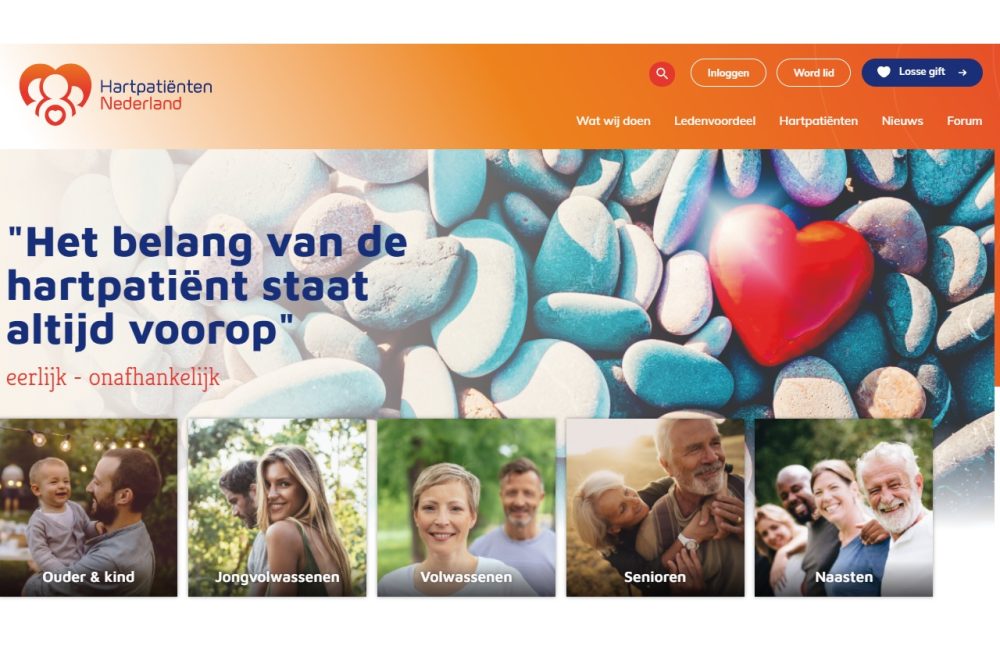The image size is (1000, 660).
Task: Click the Hartpatiënten Nederland logo text
Action: pos(156,94)
